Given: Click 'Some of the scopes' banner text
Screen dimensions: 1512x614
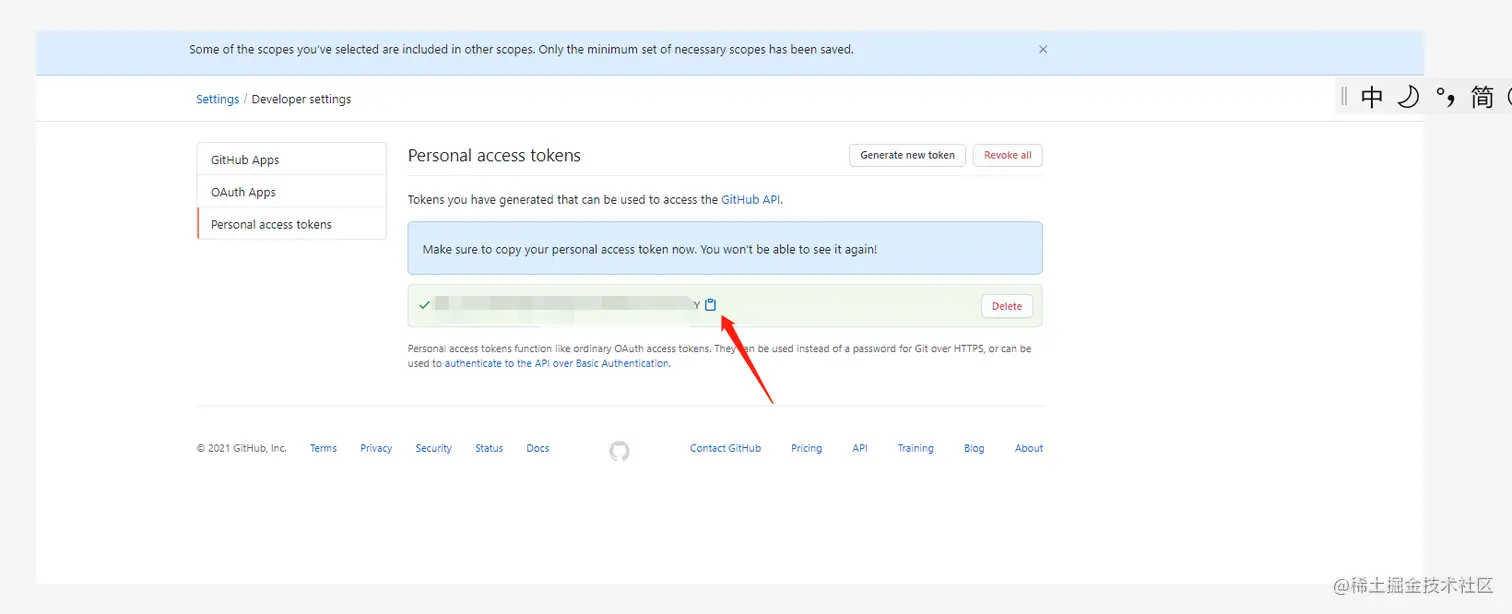Looking at the screenshot, I should (521, 49).
